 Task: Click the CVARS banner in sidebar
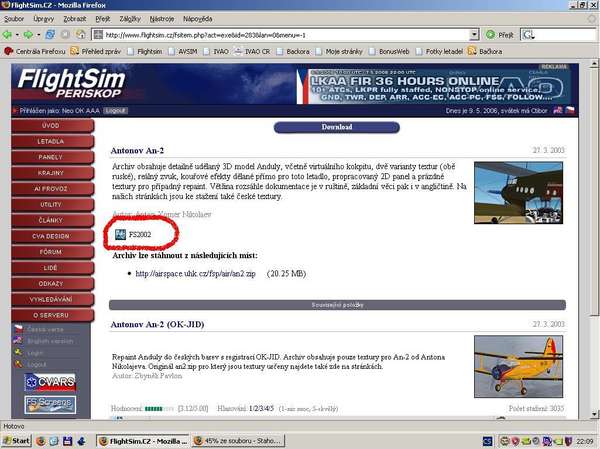point(50,382)
